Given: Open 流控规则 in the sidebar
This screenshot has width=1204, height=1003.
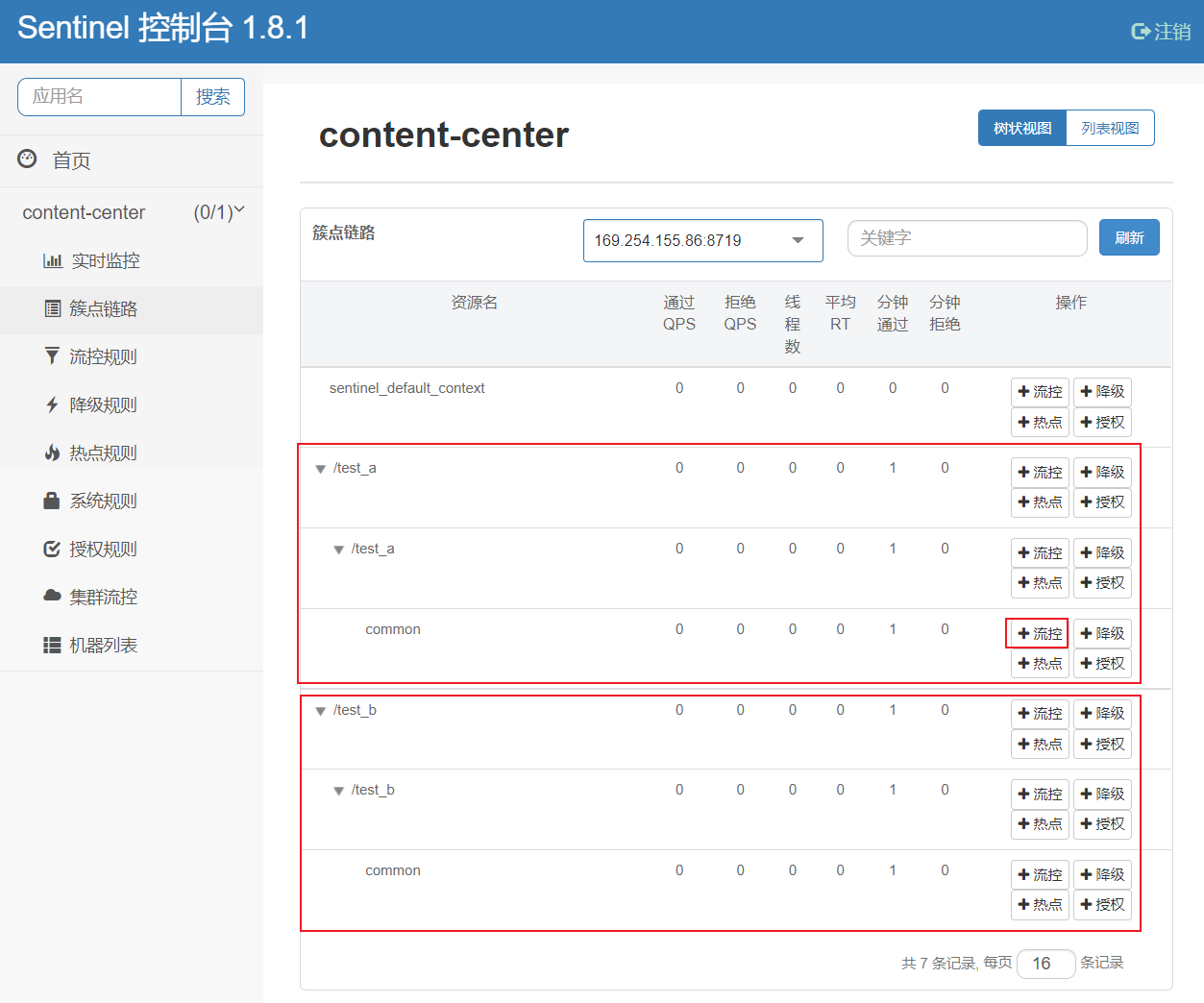Looking at the screenshot, I should [x=103, y=356].
